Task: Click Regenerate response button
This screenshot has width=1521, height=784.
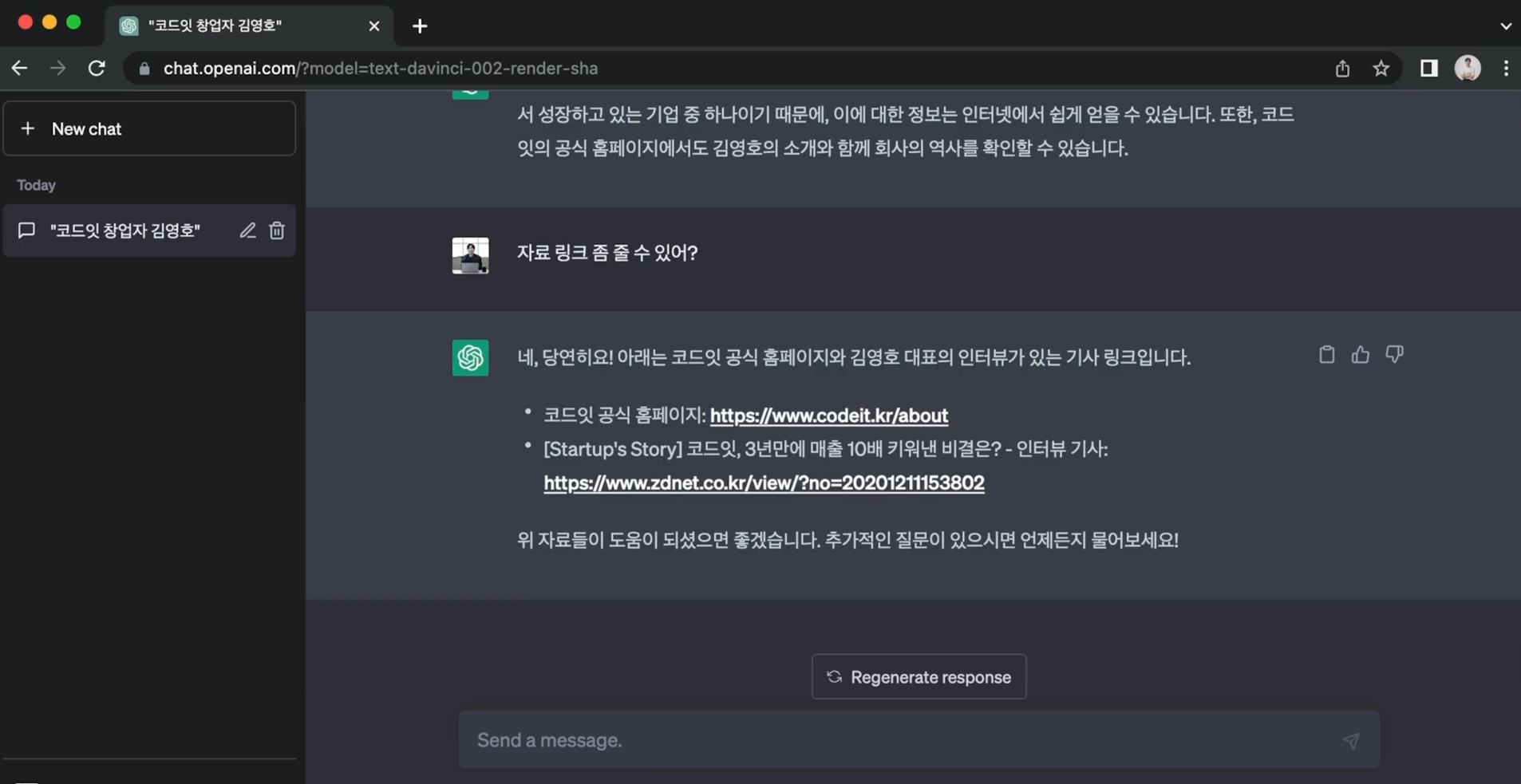Action: pyautogui.click(x=919, y=677)
